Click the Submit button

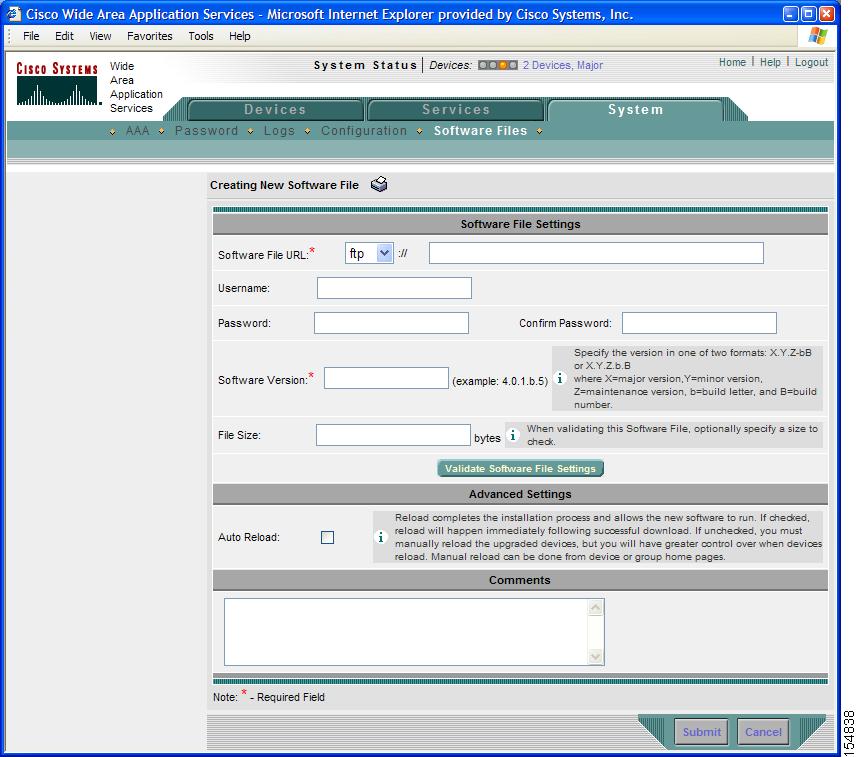click(x=701, y=732)
